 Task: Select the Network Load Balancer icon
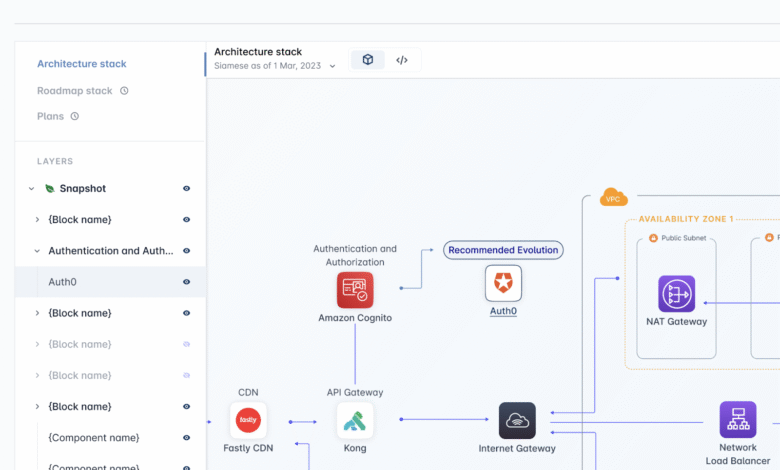(738, 420)
